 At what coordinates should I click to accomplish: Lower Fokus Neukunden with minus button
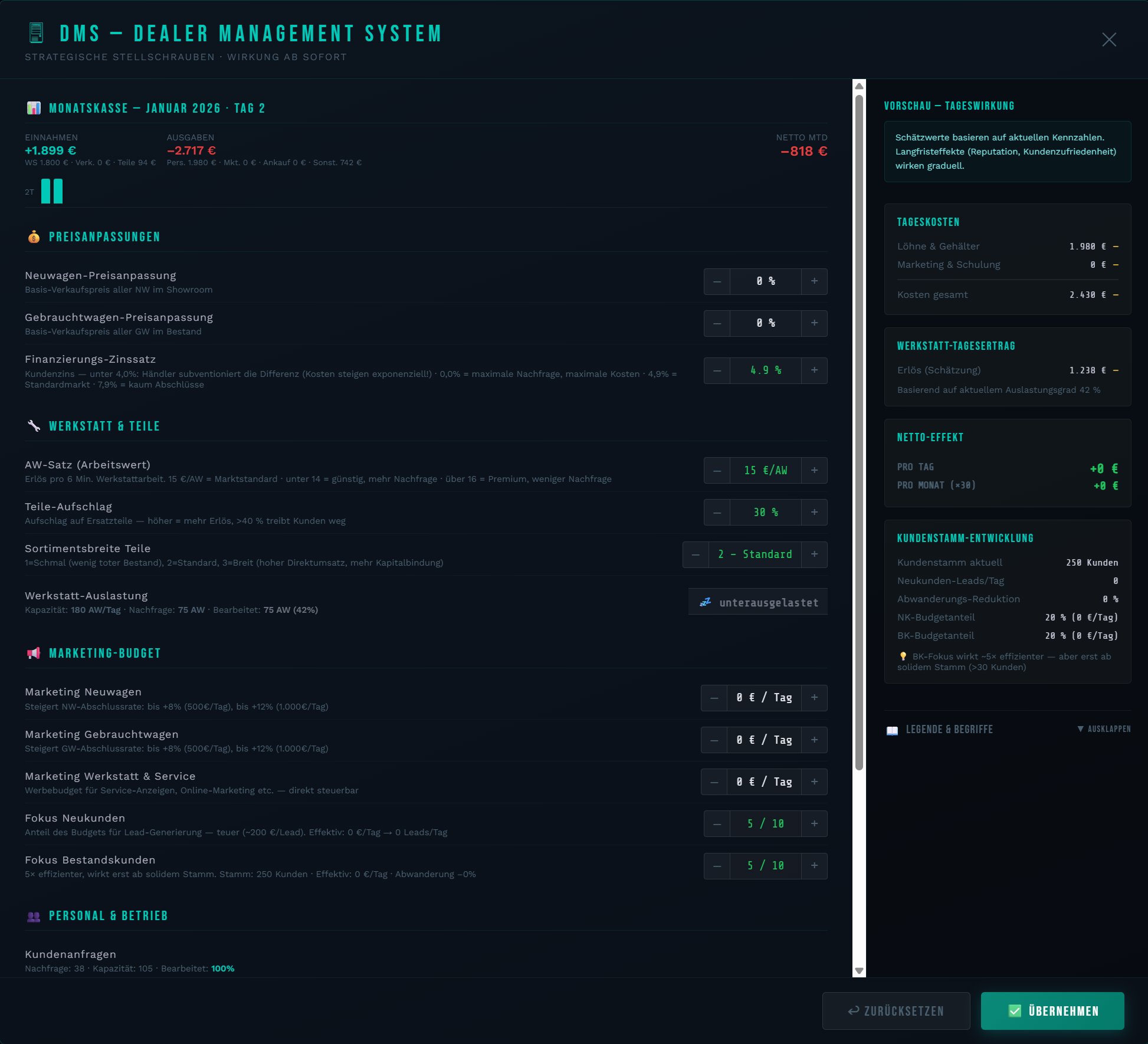(717, 824)
